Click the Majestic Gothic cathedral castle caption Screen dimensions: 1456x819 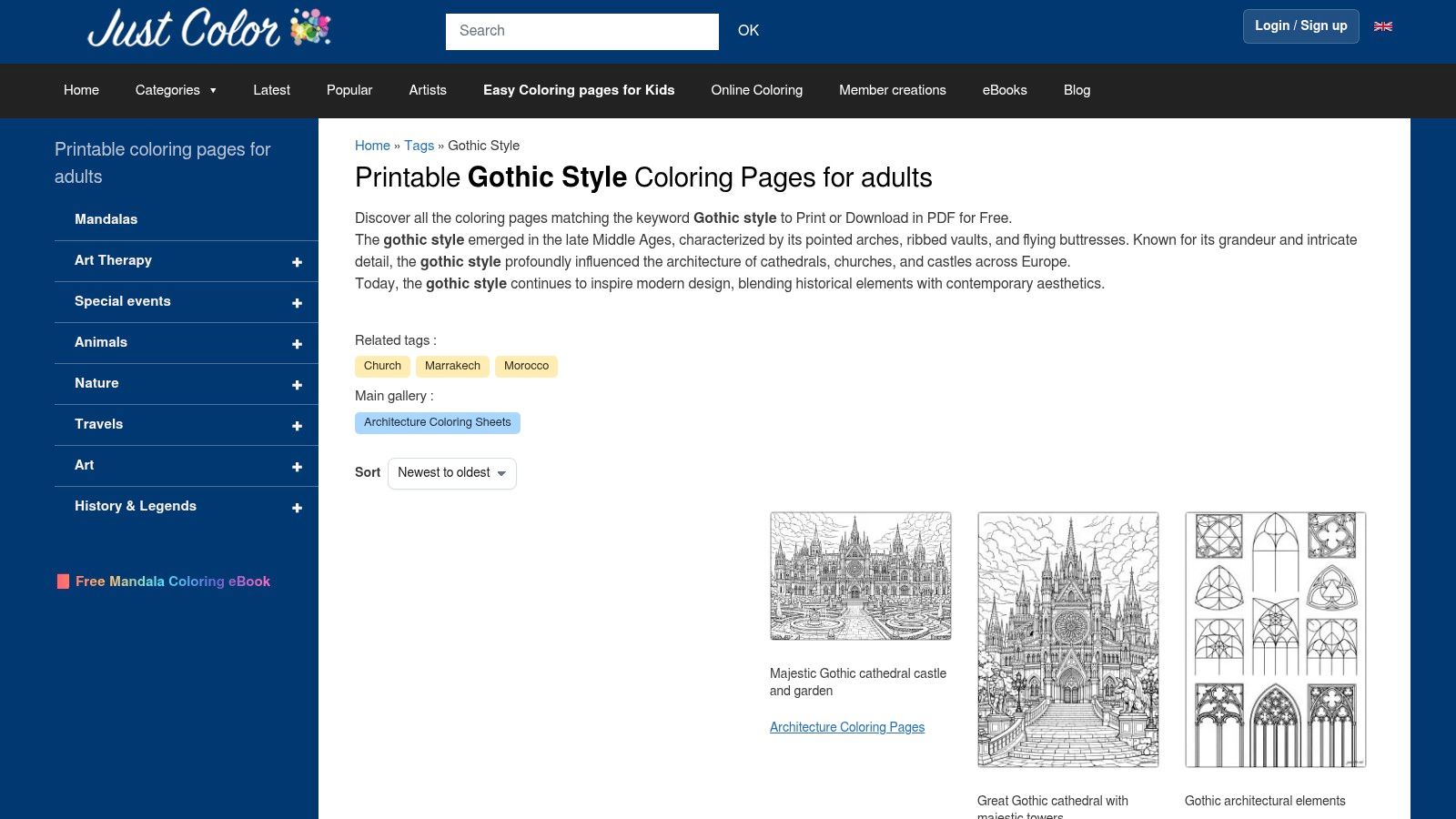pyautogui.click(x=858, y=682)
